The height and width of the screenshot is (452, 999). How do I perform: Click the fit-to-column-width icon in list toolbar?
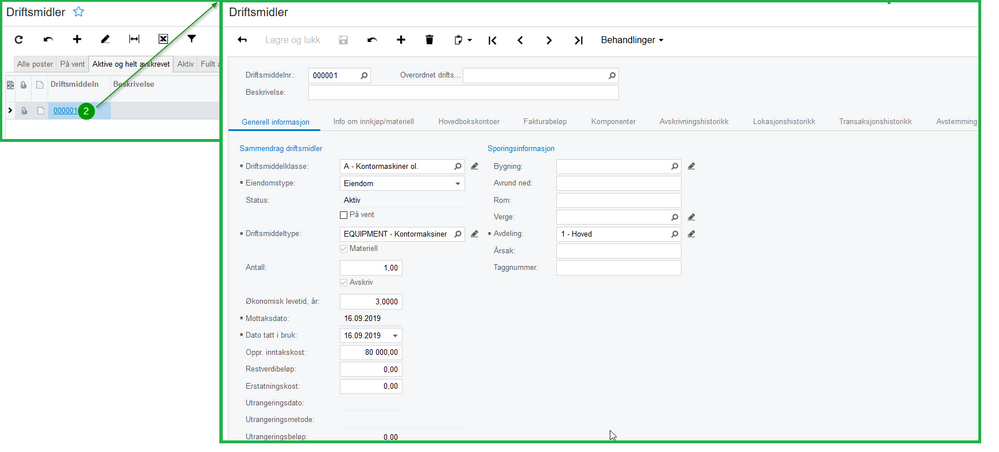[x=134, y=40]
